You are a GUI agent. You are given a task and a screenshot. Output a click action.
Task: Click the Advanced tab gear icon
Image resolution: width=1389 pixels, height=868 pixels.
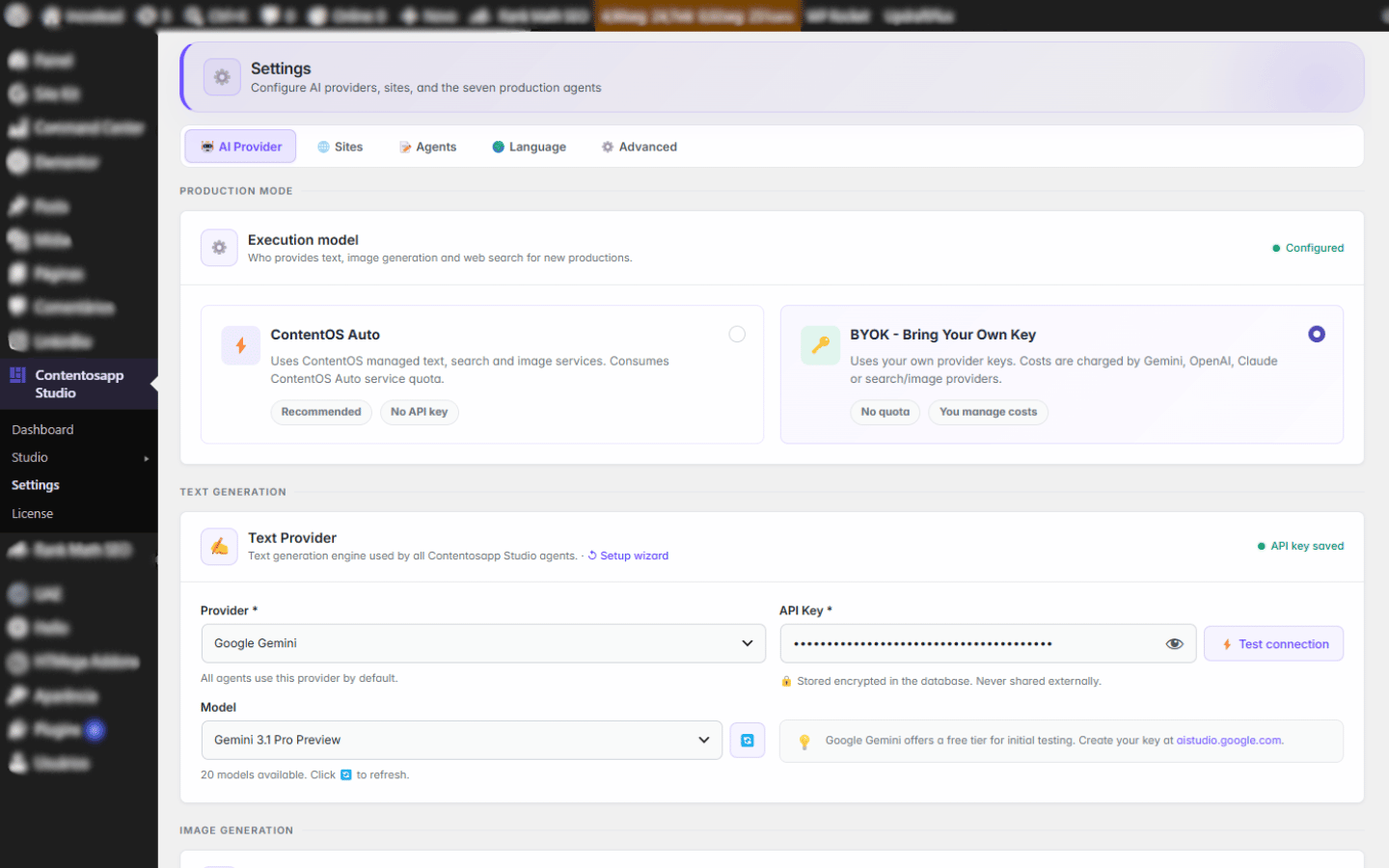[x=608, y=147]
